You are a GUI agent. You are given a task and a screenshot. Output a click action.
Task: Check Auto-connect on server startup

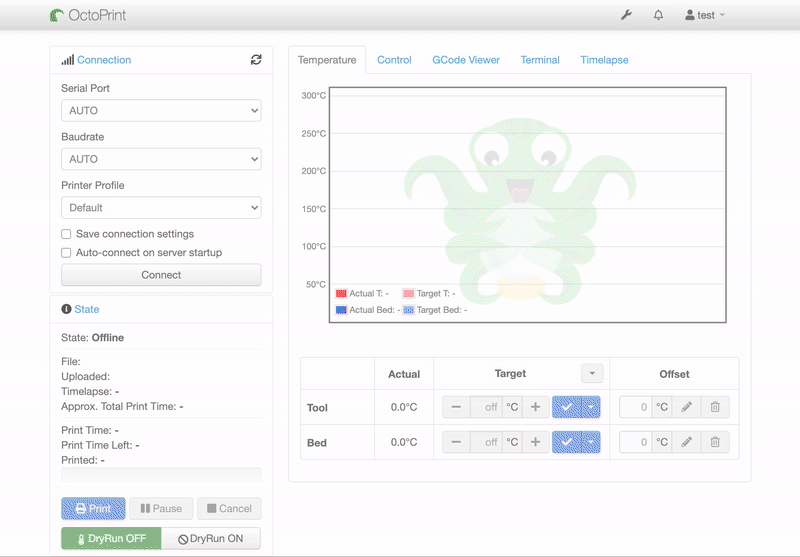(67, 253)
